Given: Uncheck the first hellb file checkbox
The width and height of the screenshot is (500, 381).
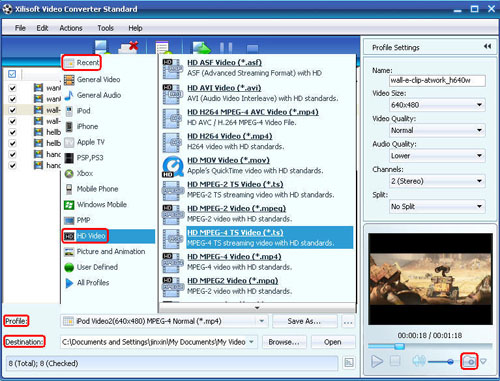Looking at the screenshot, I should 12,132.
